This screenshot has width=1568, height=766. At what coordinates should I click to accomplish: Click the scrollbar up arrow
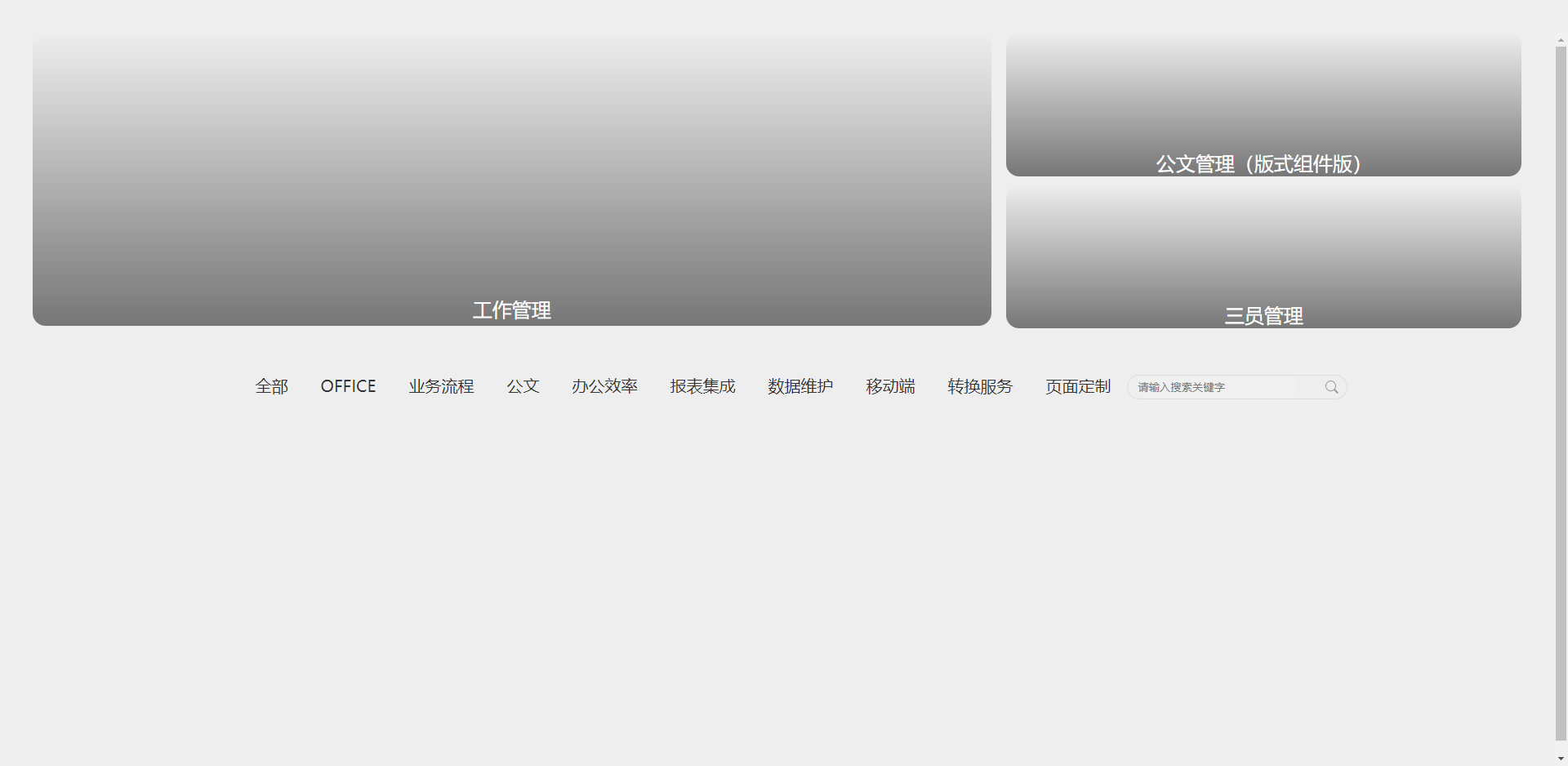pos(1561,40)
